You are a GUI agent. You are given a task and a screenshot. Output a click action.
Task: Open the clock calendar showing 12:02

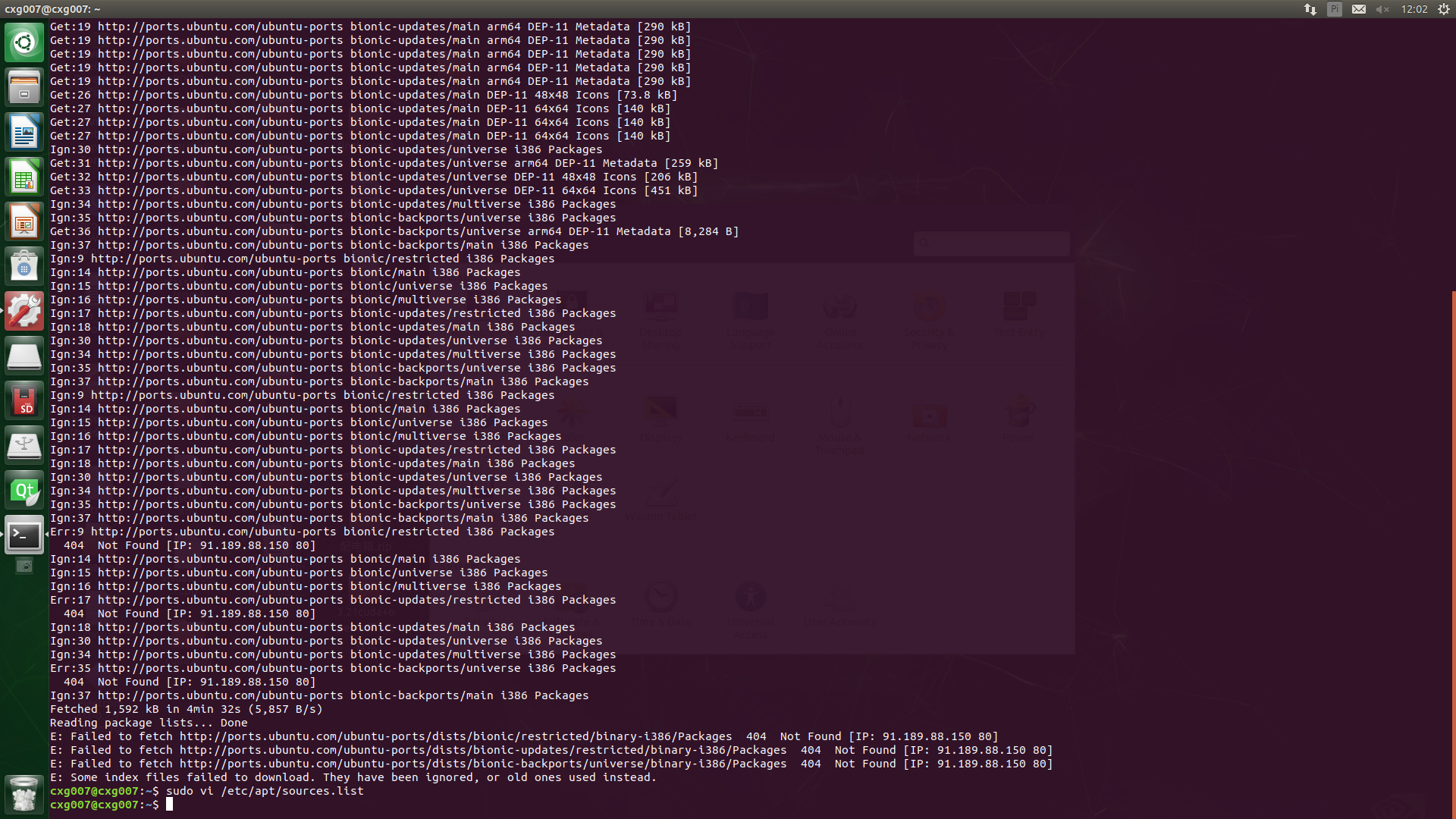tap(1414, 9)
